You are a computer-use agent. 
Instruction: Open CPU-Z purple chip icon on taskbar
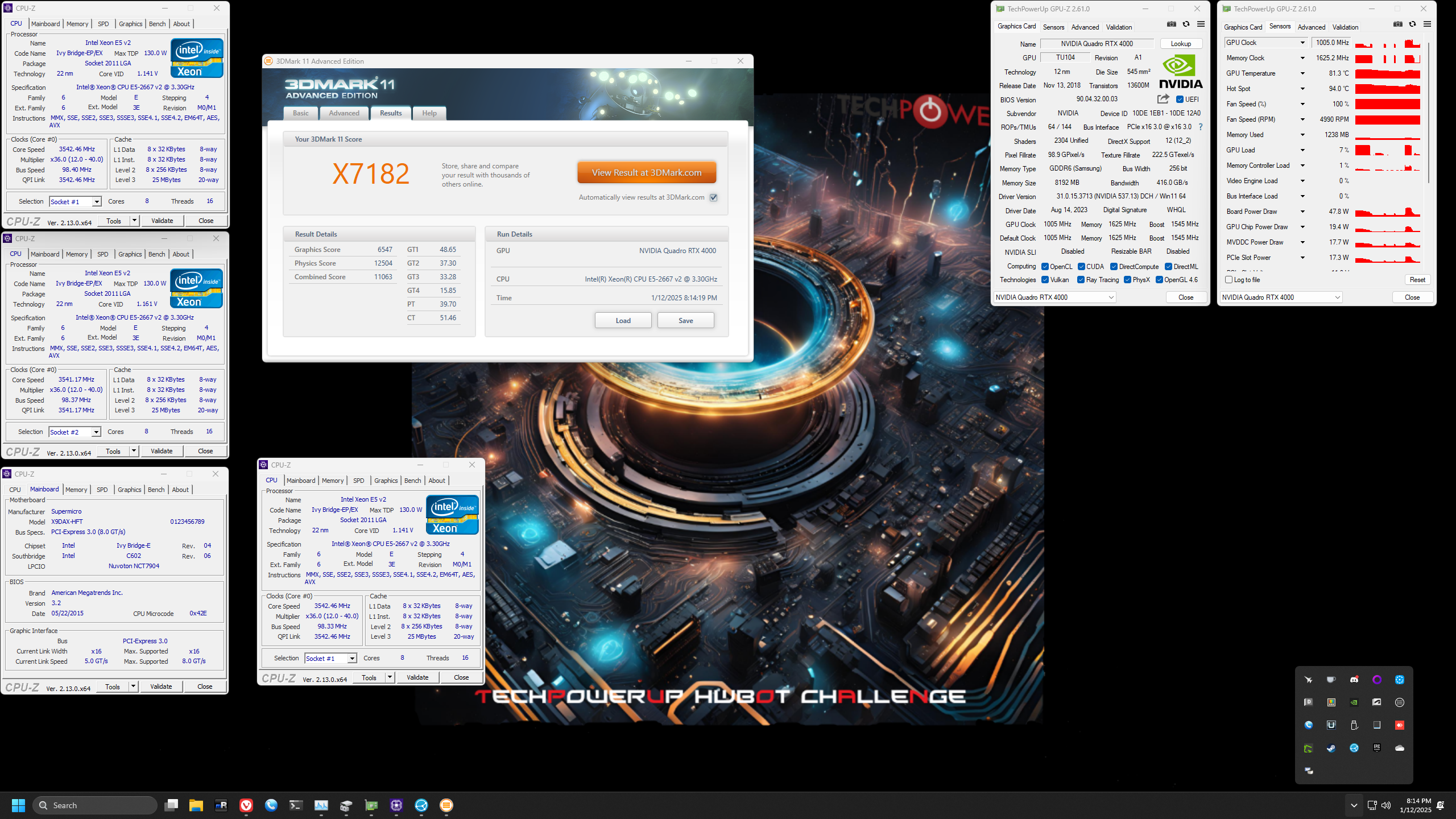tap(396, 805)
